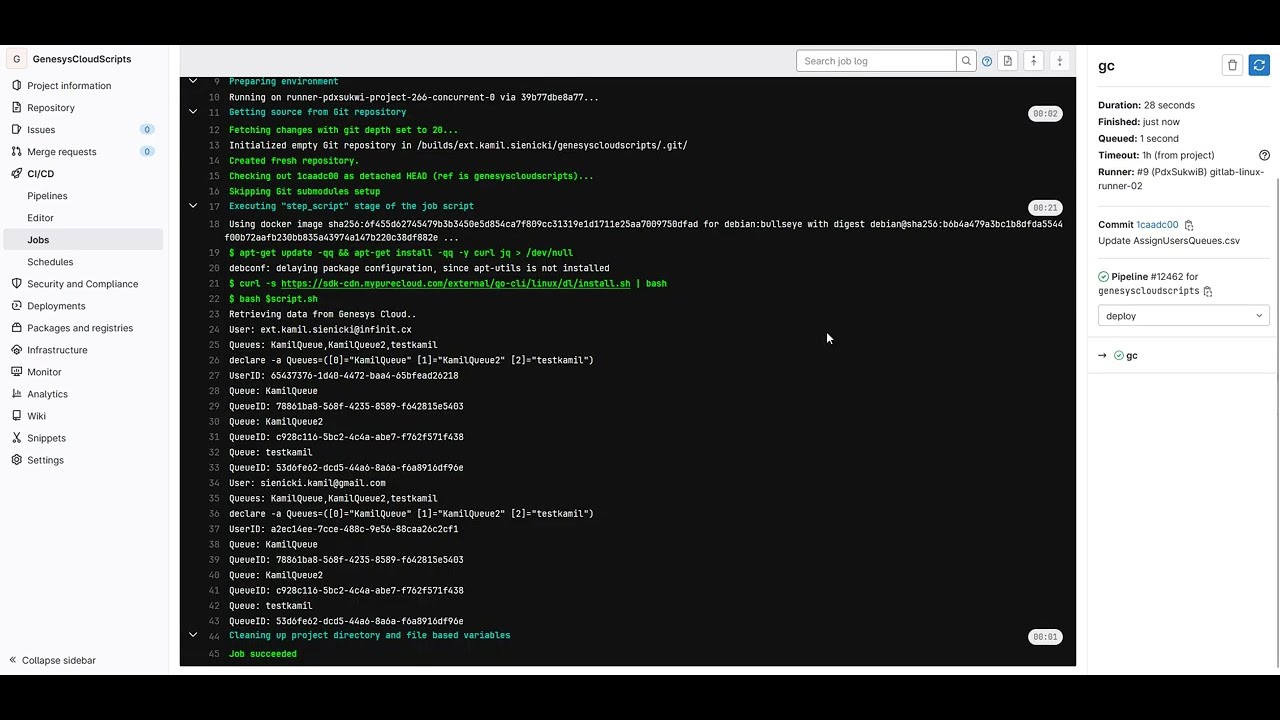The image size is (1280, 720).
Task: Click the Issues sidebar icon
Action: [x=17, y=130]
